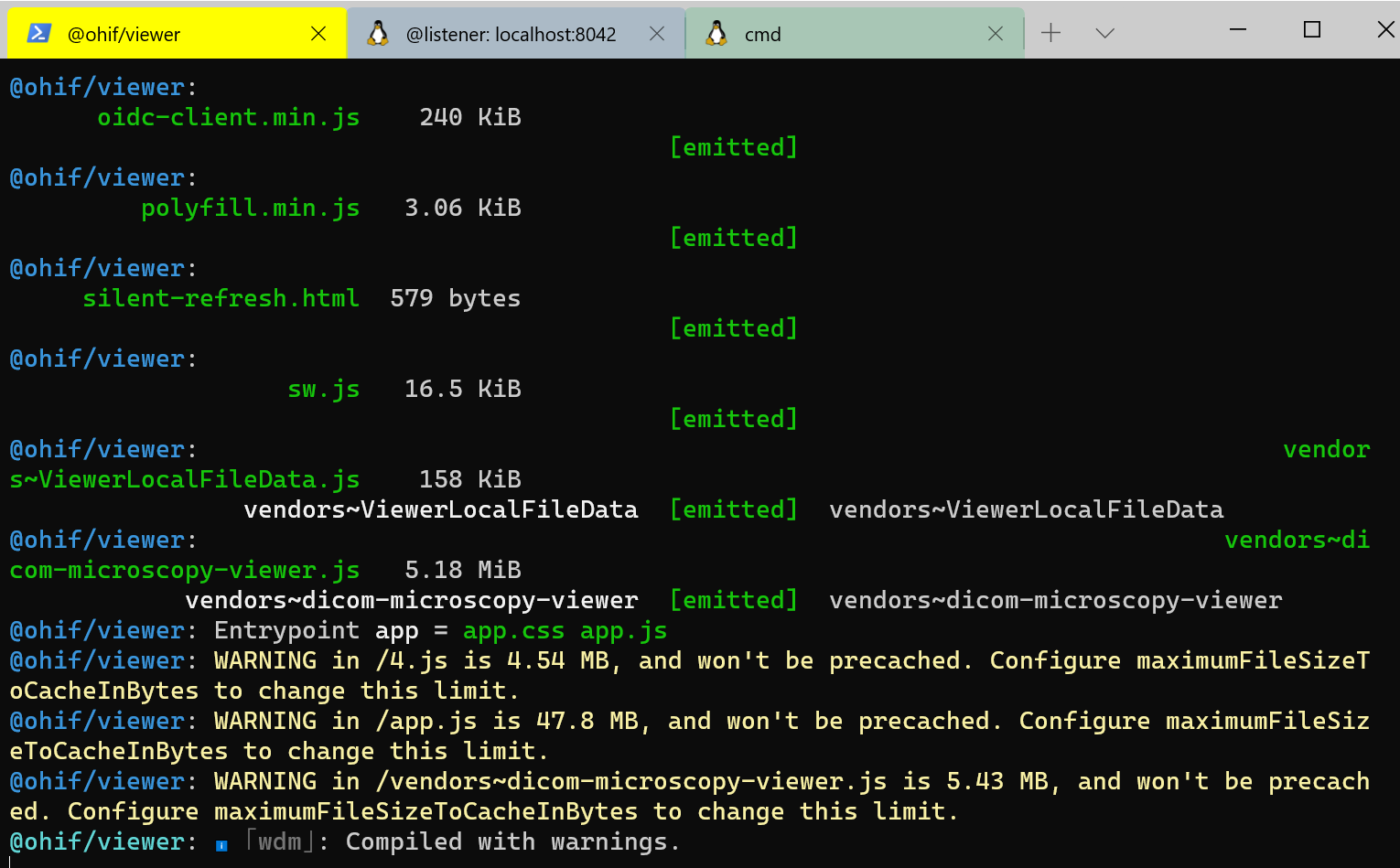This screenshot has width=1400, height=868.
Task: Click [emitted] below silent-refresh.html
Action: 734,328
